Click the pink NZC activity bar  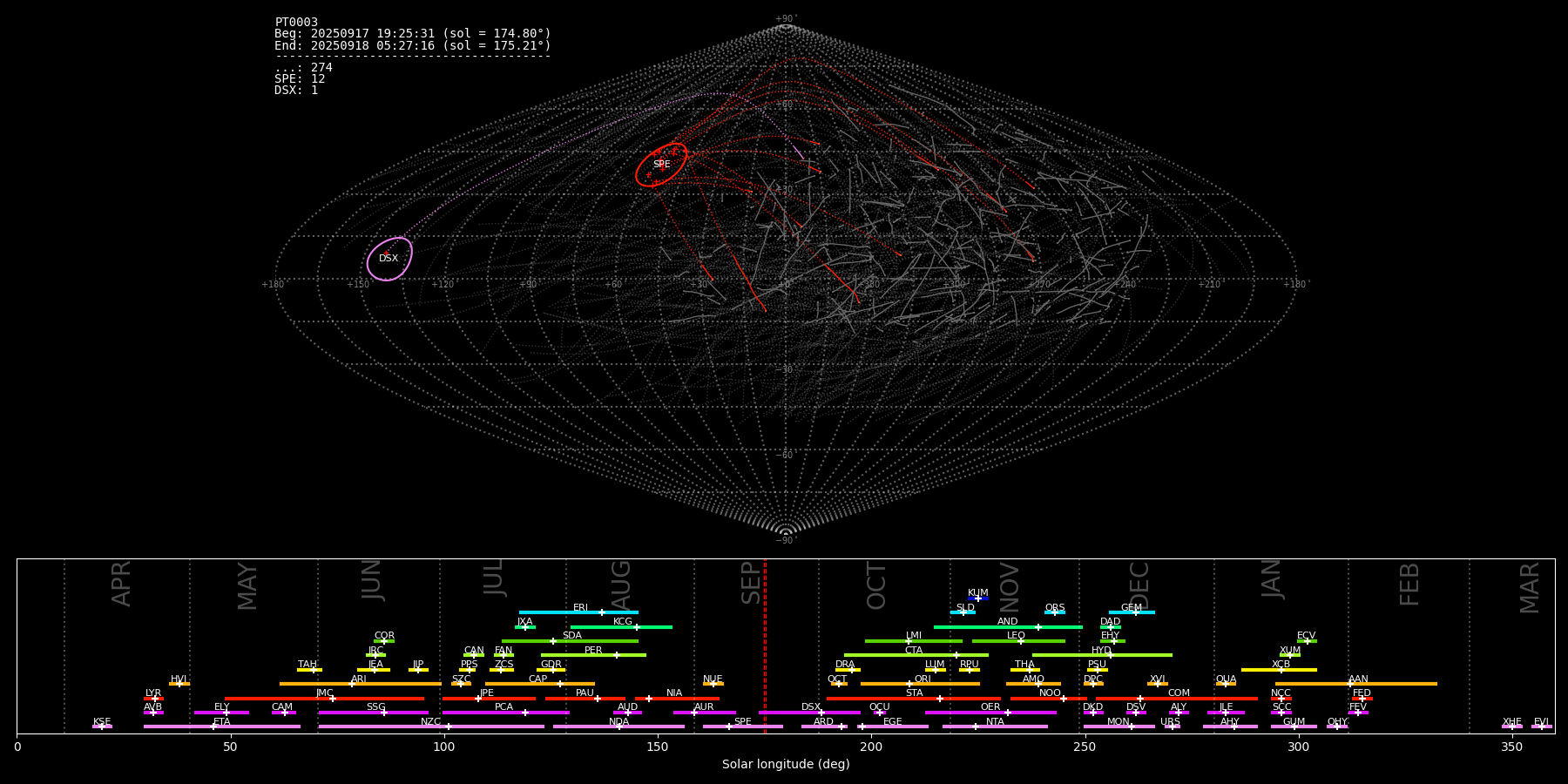click(431, 727)
